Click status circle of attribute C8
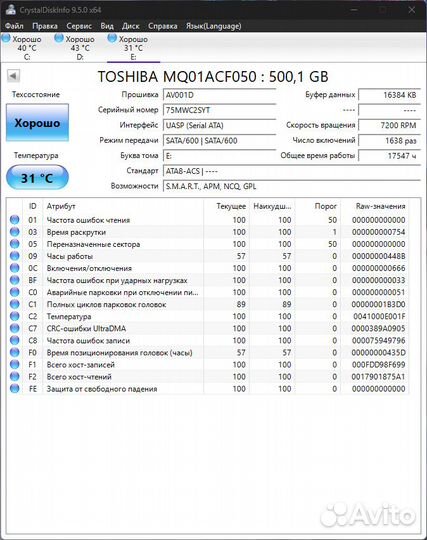This screenshot has height=540, width=427. point(15,340)
